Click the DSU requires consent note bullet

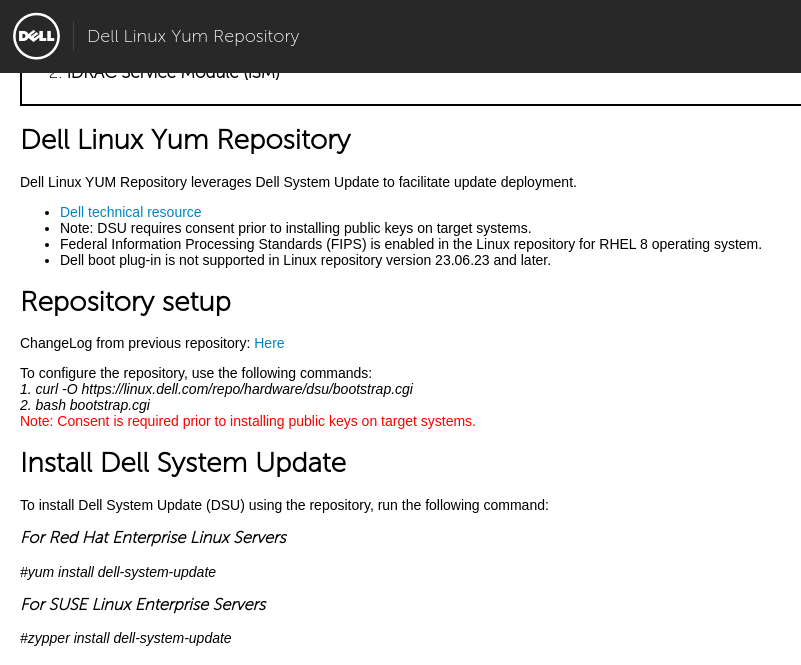tap(296, 228)
